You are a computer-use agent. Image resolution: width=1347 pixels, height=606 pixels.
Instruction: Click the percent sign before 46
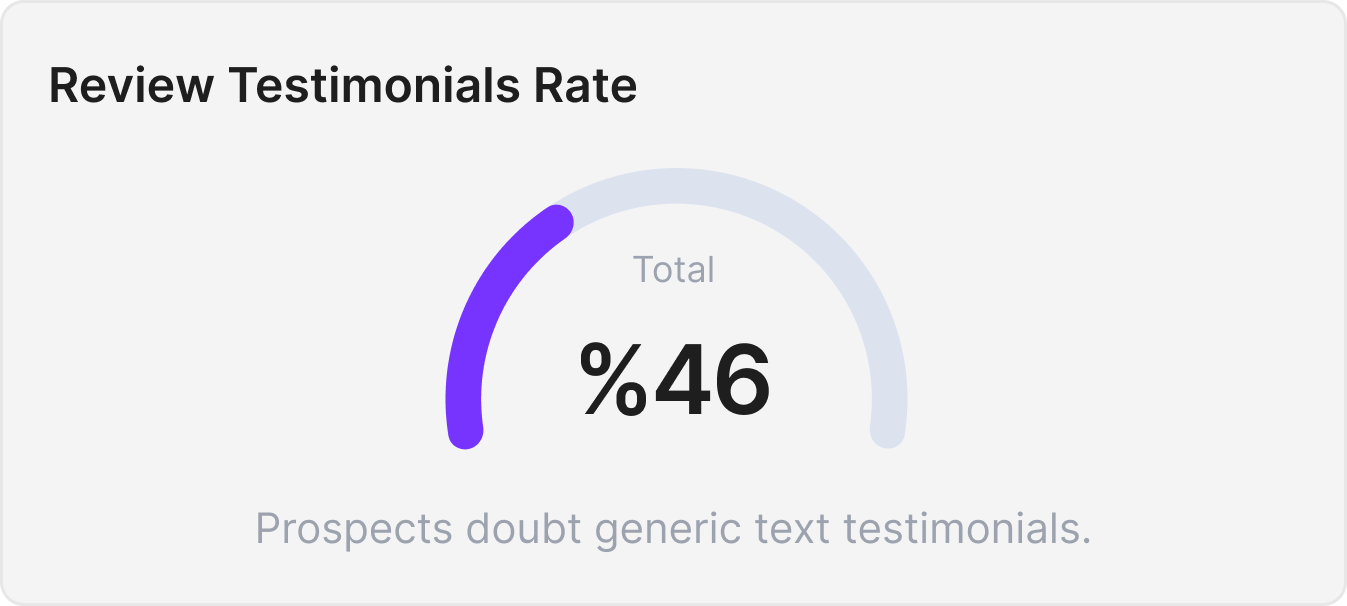(615, 381)
